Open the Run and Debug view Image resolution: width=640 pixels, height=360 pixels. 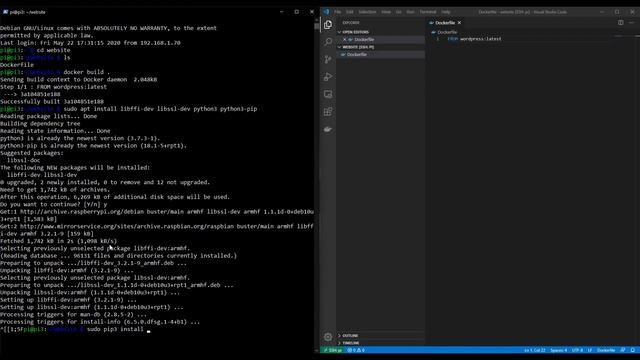pos(328,77)
